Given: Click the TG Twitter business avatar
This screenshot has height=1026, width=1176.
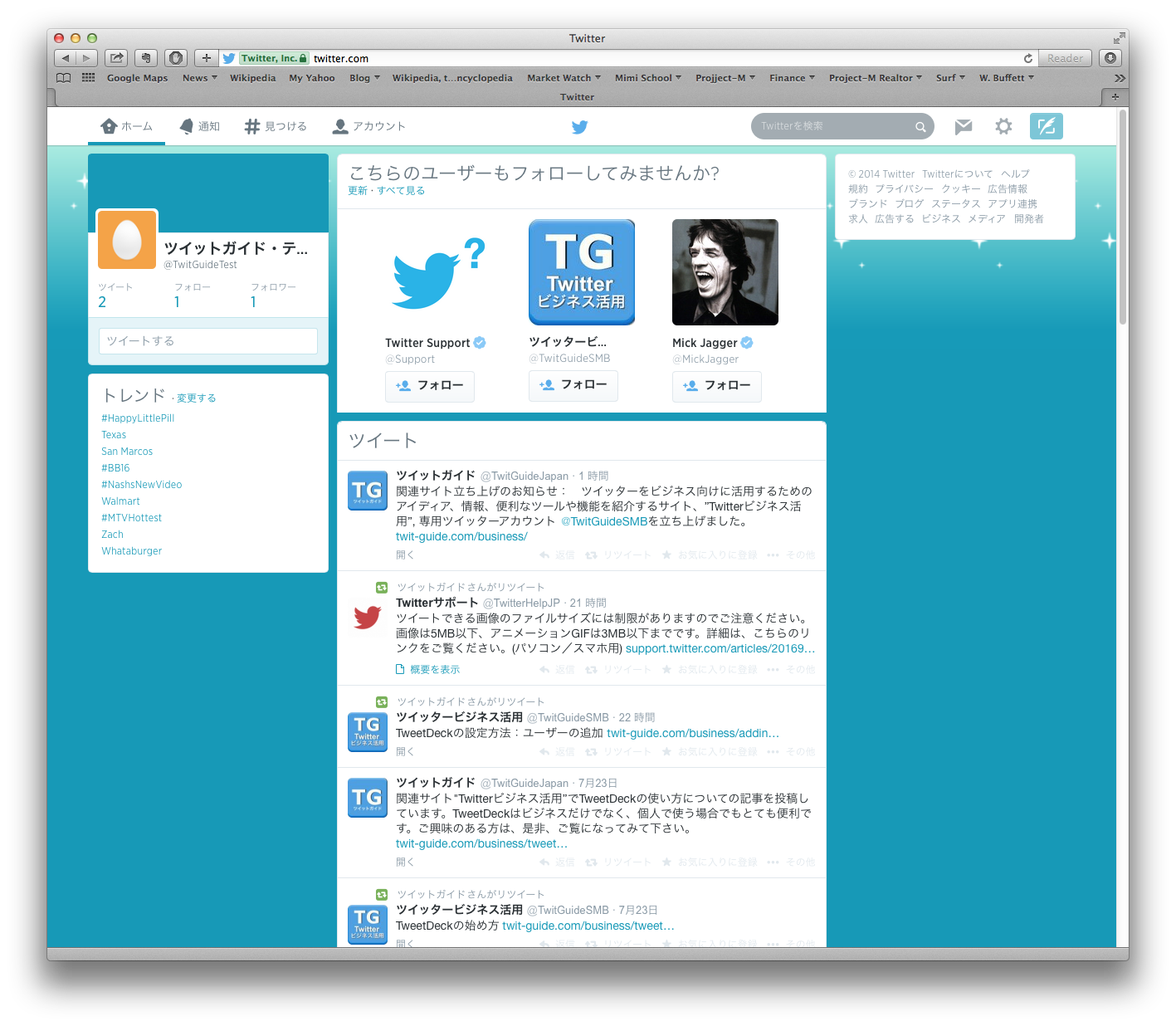Looking at the screenshot, I should click(x=582, y=272).
